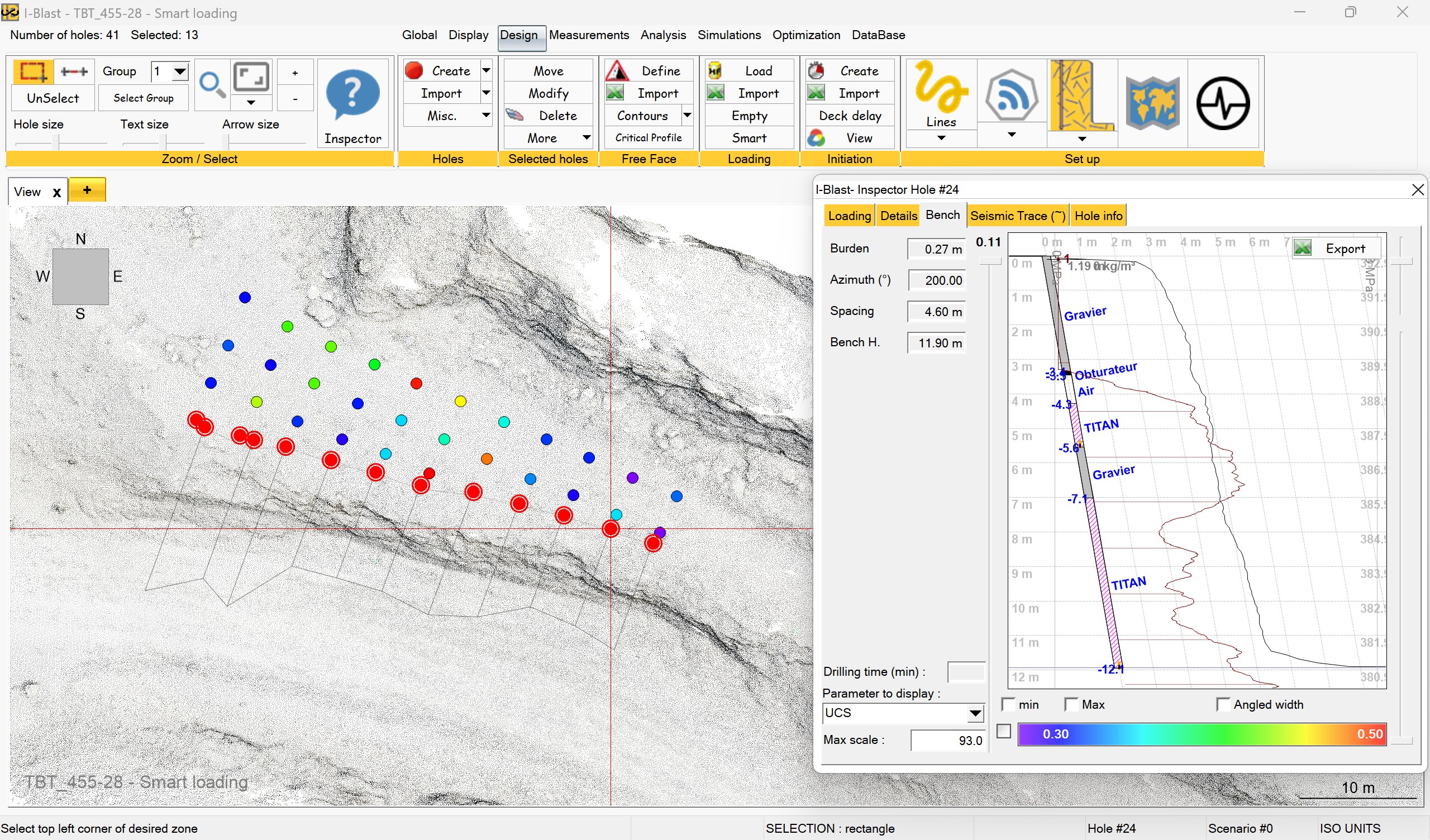Enable the min checkbox

(x=1008, y=704)
